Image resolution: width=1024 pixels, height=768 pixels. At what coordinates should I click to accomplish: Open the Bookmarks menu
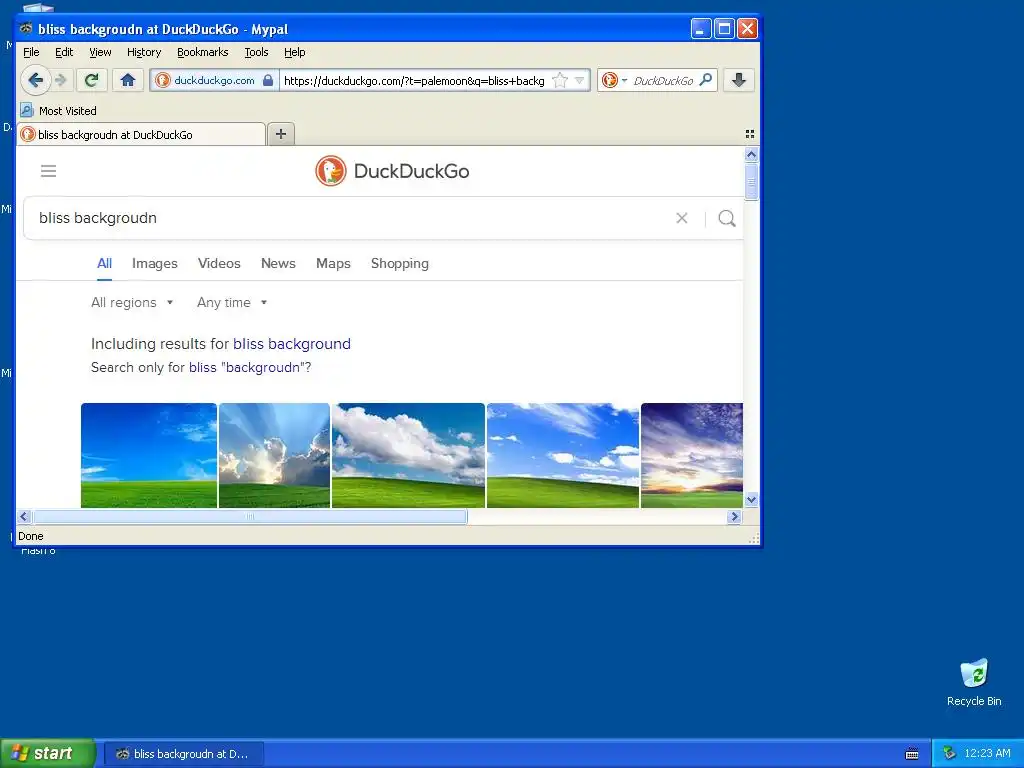pyautogui.click(x=202, y=52)
